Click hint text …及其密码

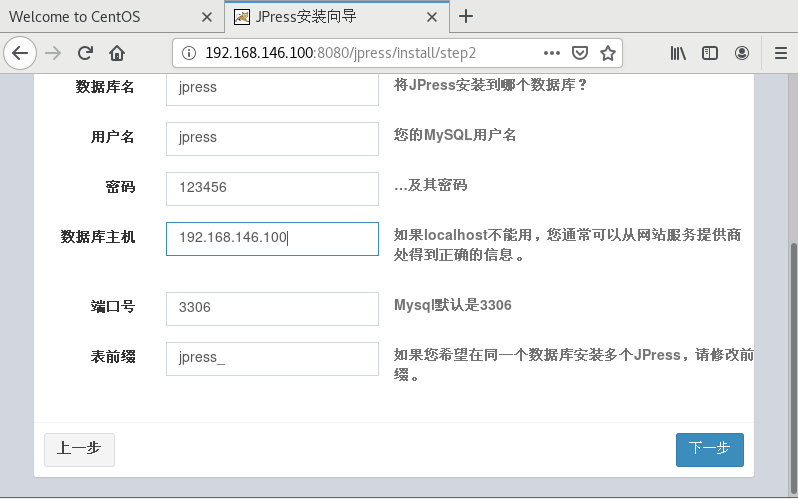pyautogui.click(x=431, y=185)
